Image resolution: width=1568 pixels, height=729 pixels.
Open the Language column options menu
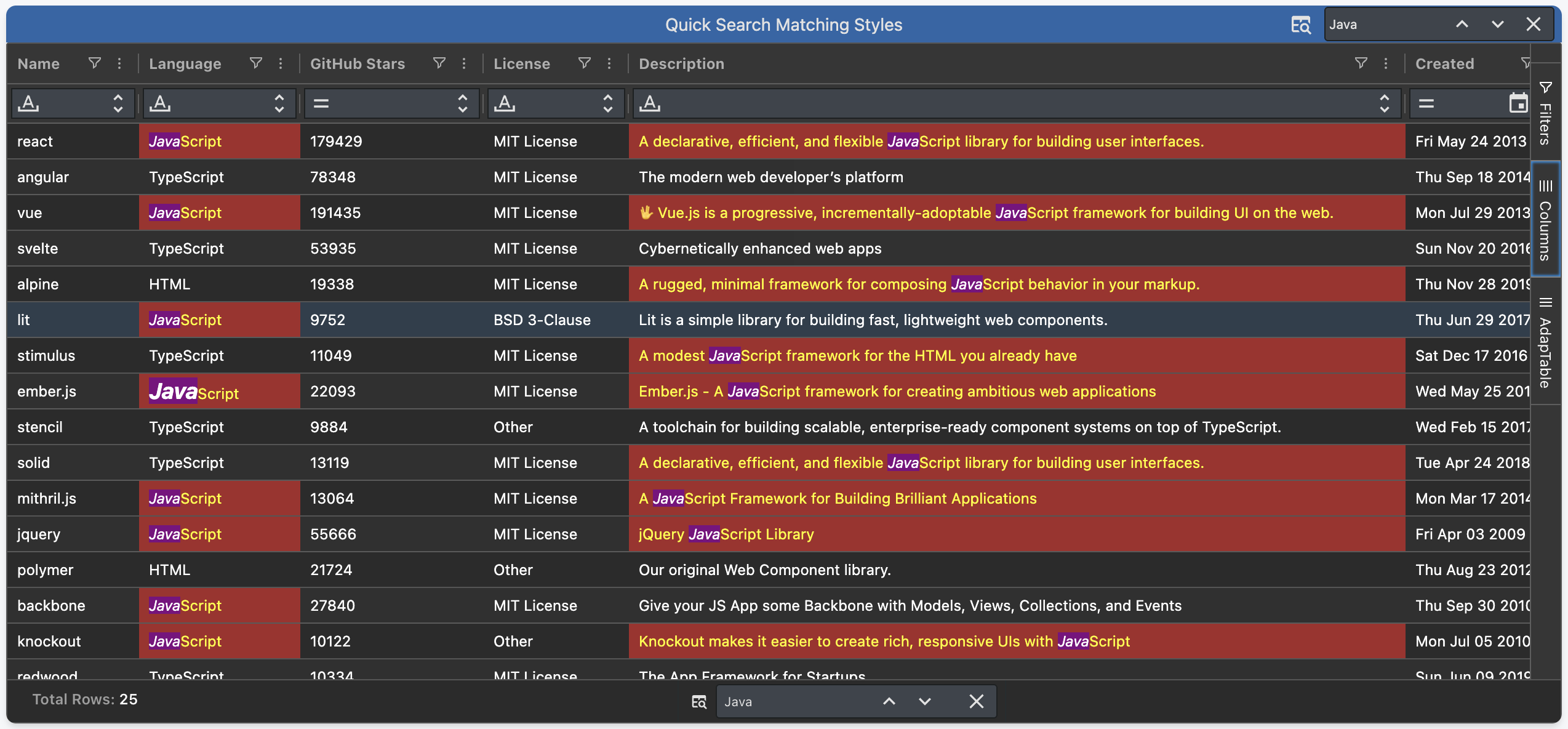point(281,63)
